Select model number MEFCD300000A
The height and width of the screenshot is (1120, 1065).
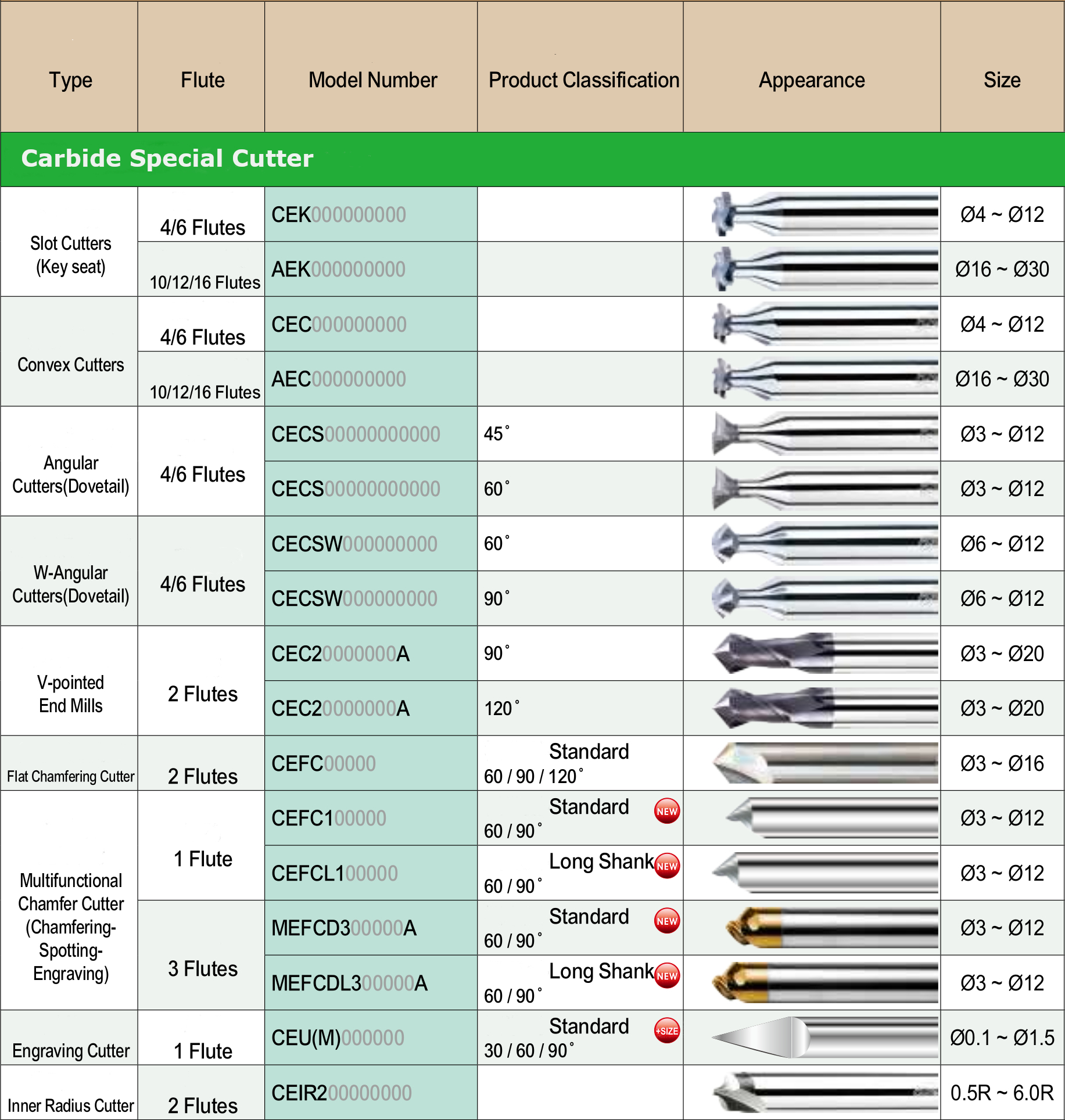(344, 928)
